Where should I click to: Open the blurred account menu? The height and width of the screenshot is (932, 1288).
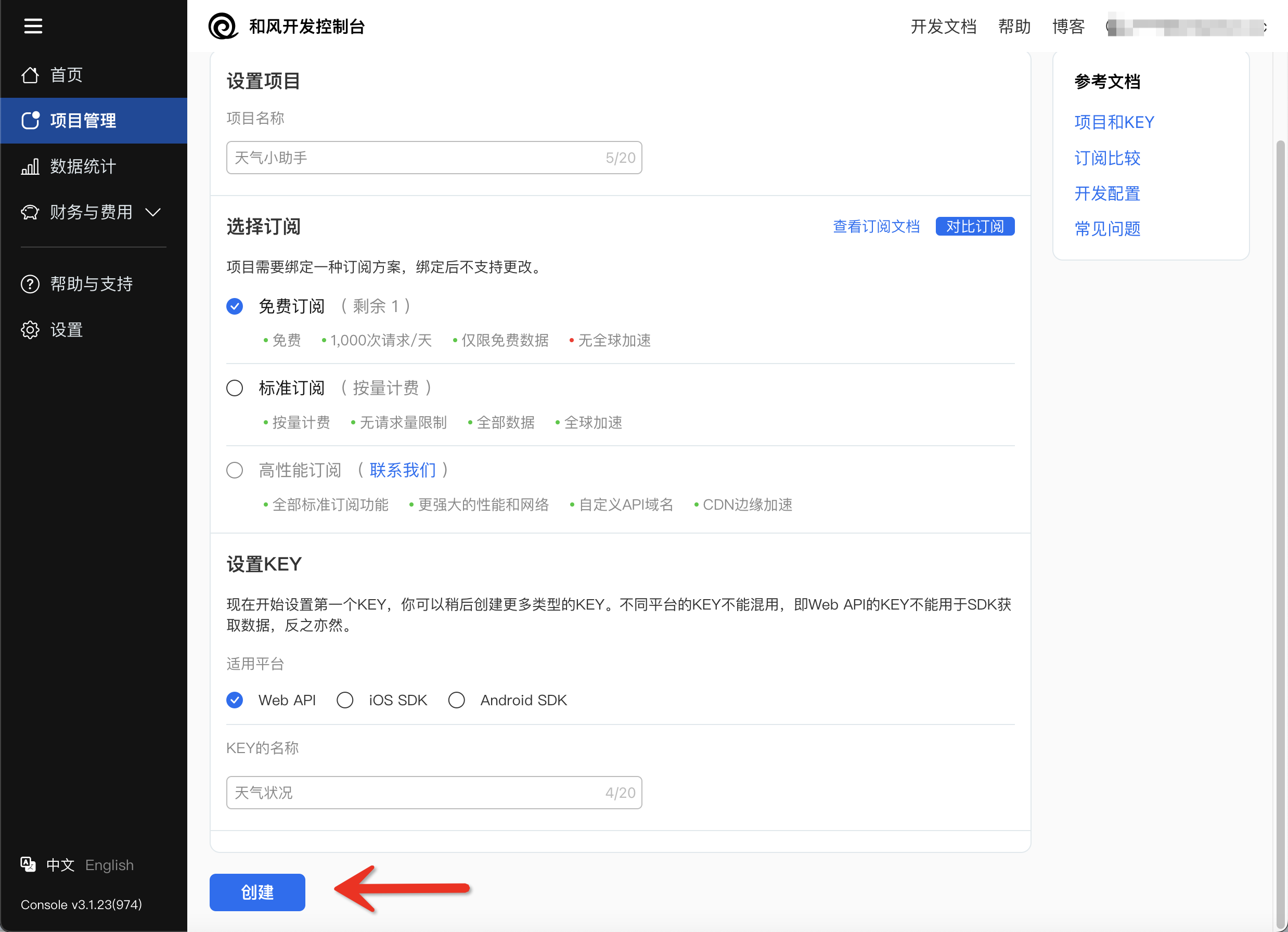(1187, 26)
